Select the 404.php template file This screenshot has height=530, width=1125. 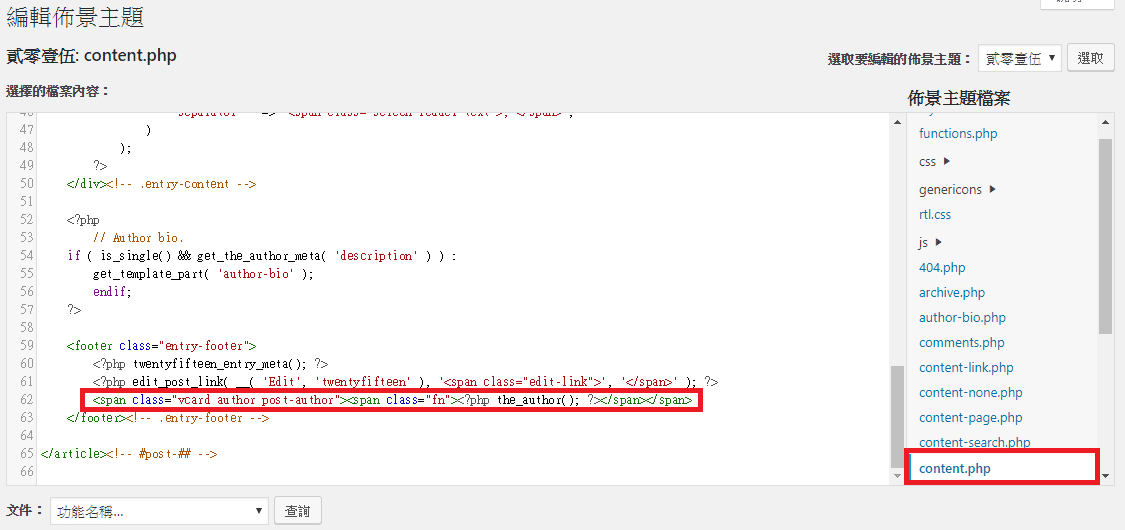942,268
